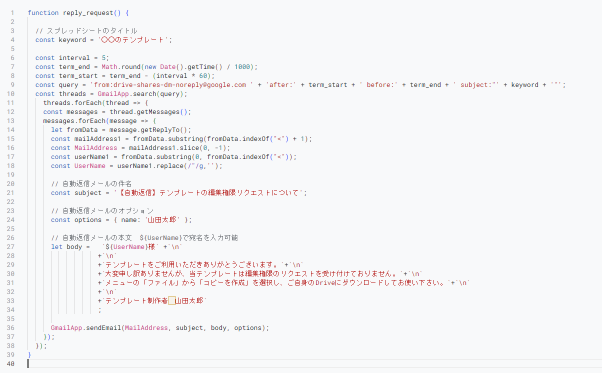Click the 【自動返信】 subject string on line 21
Image resolution: width=602 pixels, height=373 pixels.
coord(208,193)
